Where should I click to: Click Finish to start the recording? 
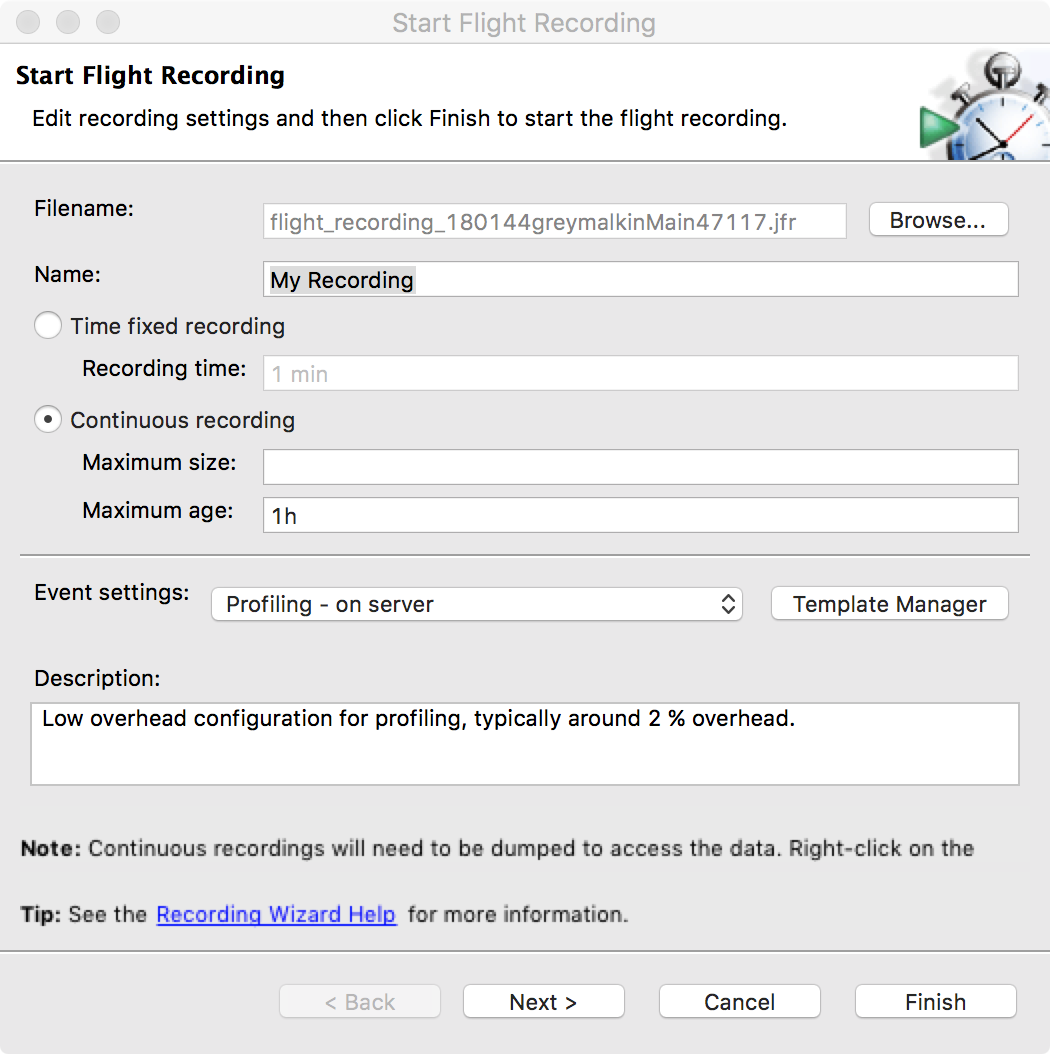coord(935,1002)
